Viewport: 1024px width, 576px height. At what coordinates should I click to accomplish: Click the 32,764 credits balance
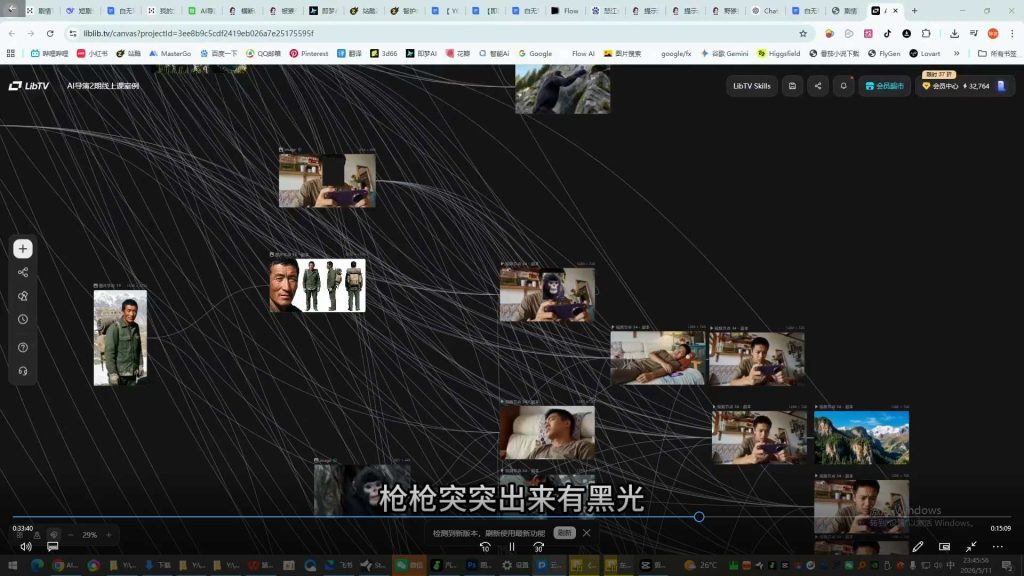click(976, 86)
